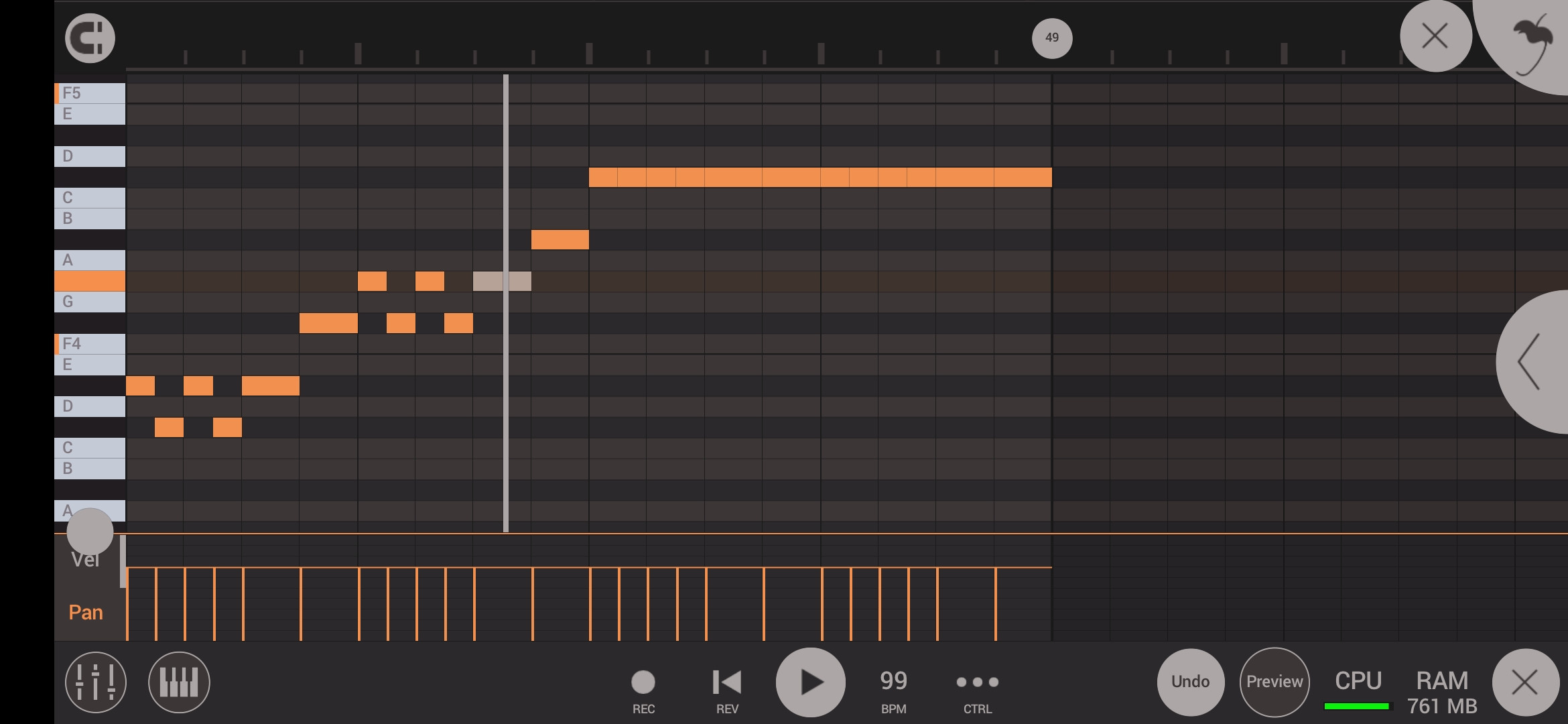Open the on-screen keyboard panel
The height and width of the screenshot is (724, 1568).
point(178,682)
